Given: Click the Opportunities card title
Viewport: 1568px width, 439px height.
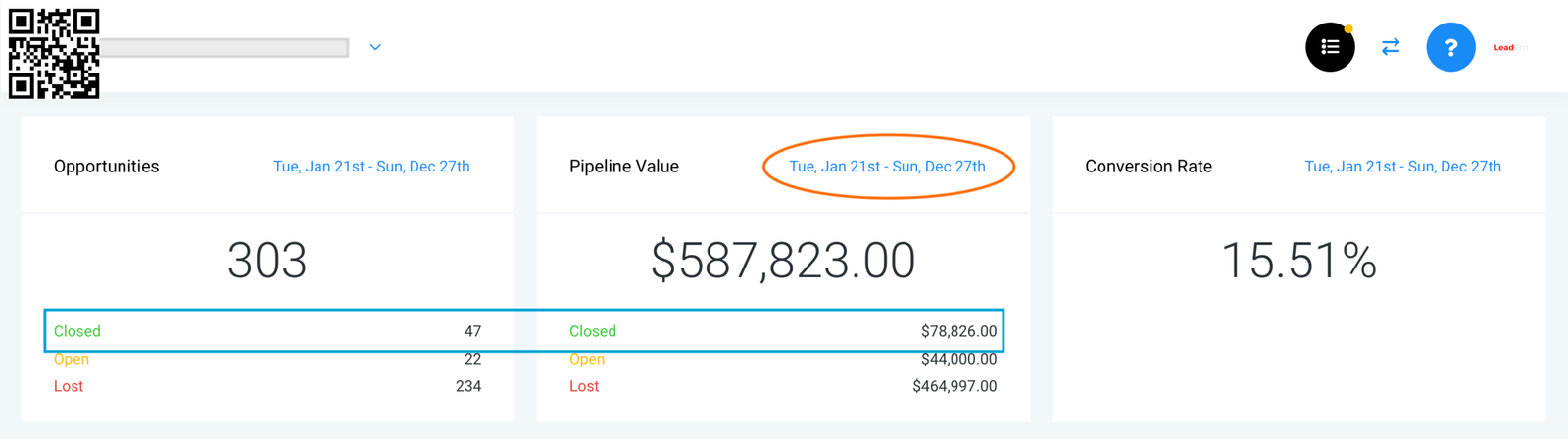Looking at the screenshot, I should [106, 167].
